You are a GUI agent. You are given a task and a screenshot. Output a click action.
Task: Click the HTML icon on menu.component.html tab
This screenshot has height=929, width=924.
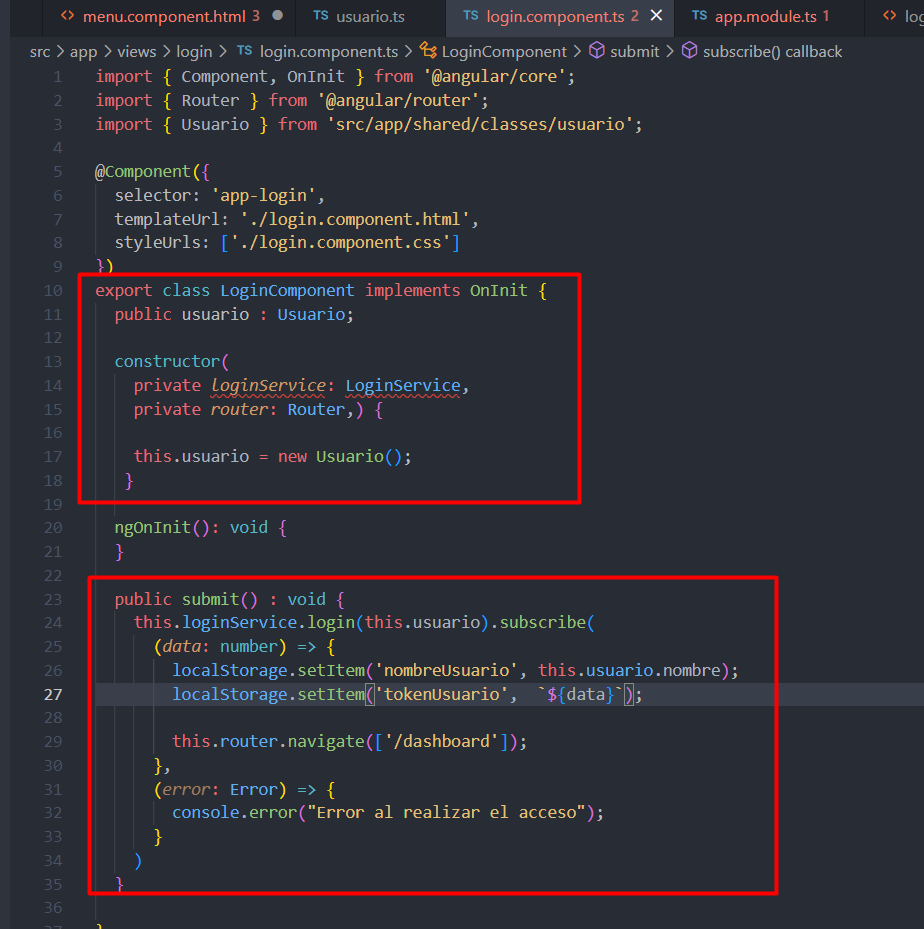68,16
